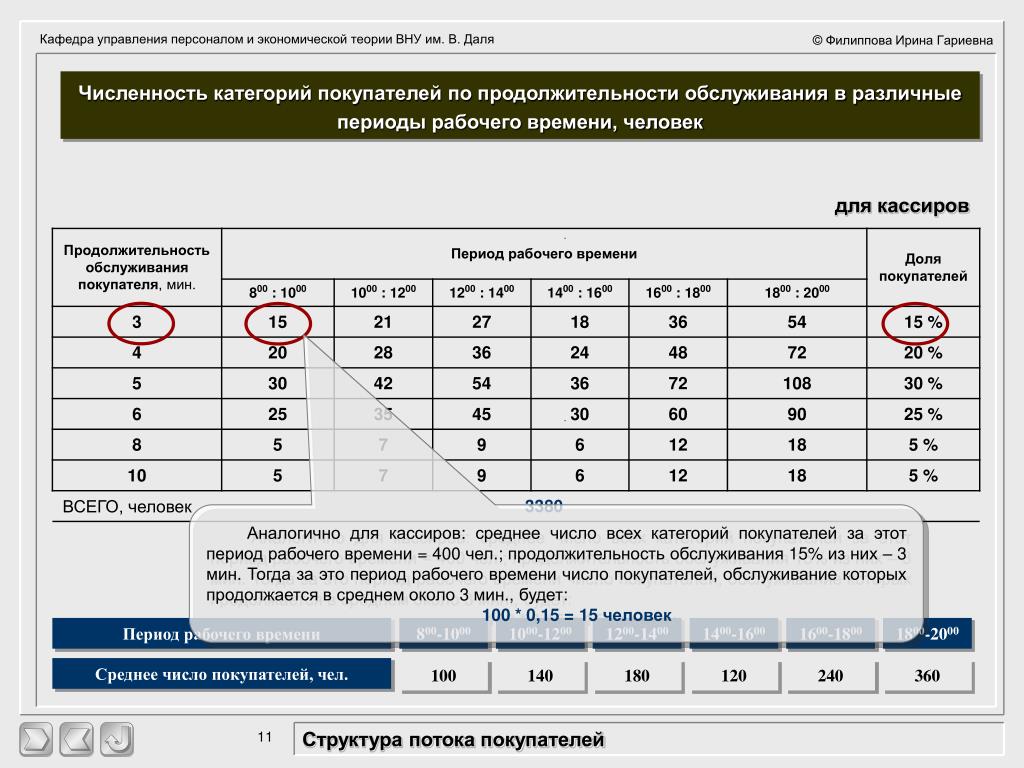Select average buyers value '360'
This screenshot has height=768, width=1024.
(x=927, y=676)
